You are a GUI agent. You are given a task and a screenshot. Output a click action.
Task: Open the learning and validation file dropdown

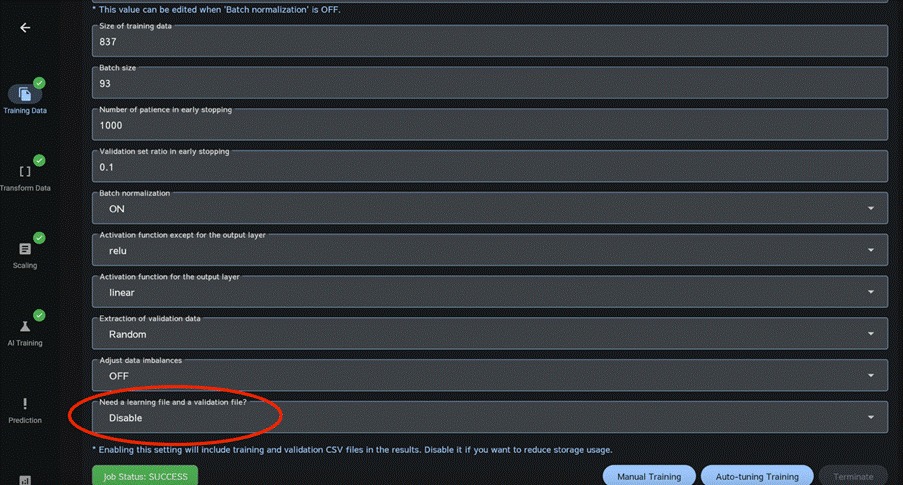489,418
